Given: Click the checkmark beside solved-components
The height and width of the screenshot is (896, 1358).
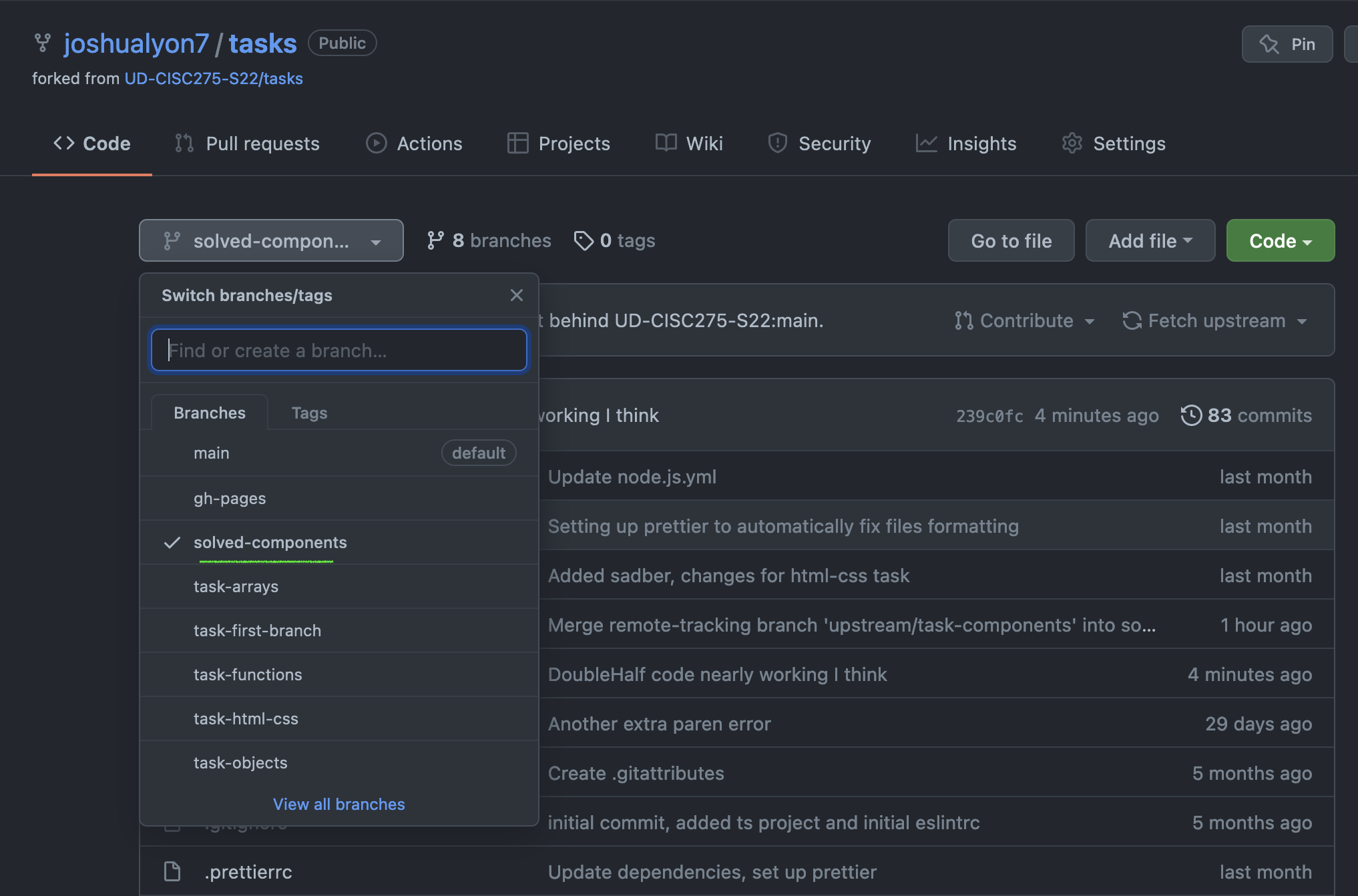Looking at the screenshot, I should pyautogui.click(x=172, y=542).
